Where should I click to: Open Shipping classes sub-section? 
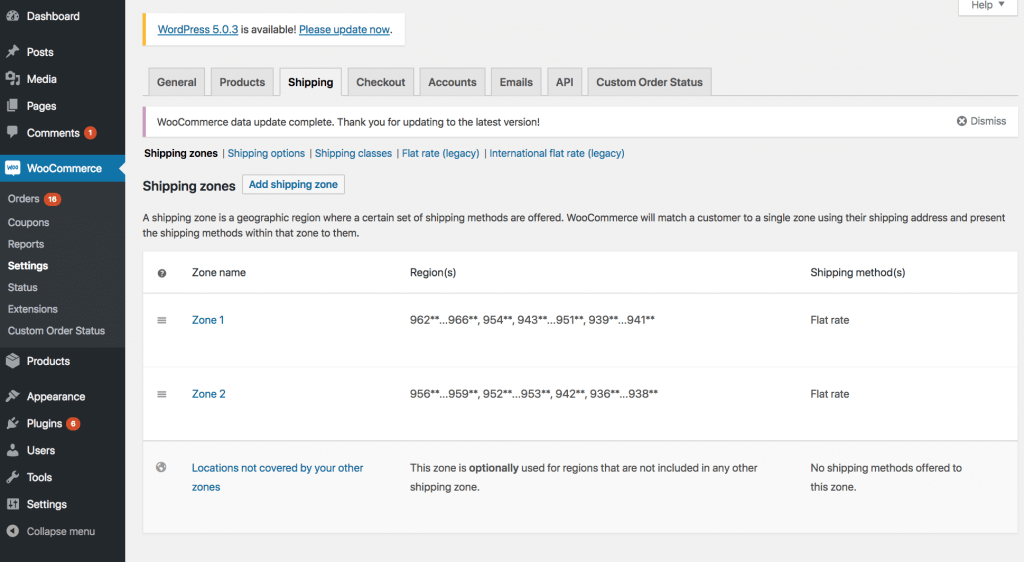353,153
